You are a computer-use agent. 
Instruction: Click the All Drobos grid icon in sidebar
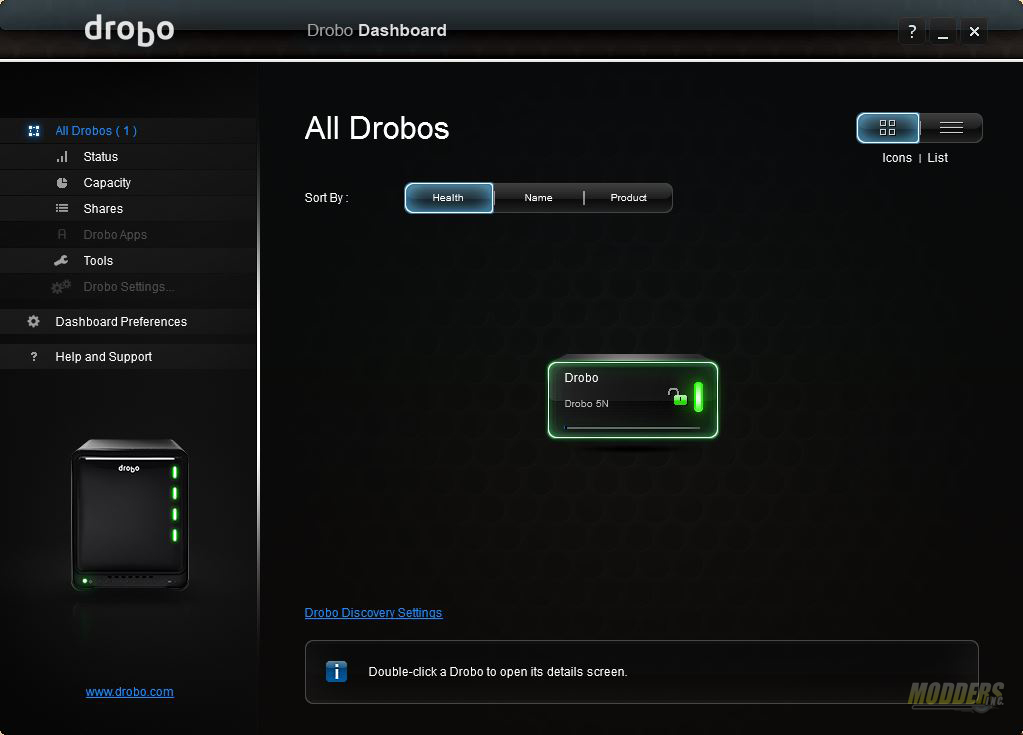[x=34, y=131]
